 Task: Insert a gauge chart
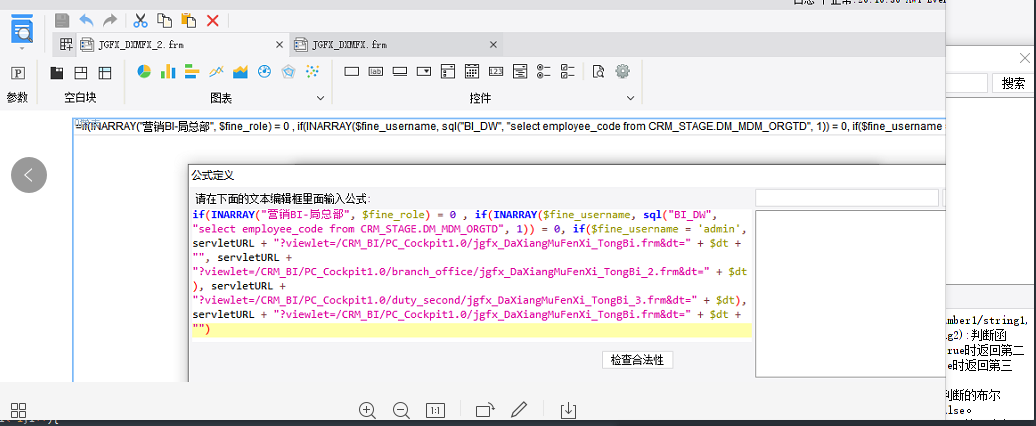pos(264,71)
